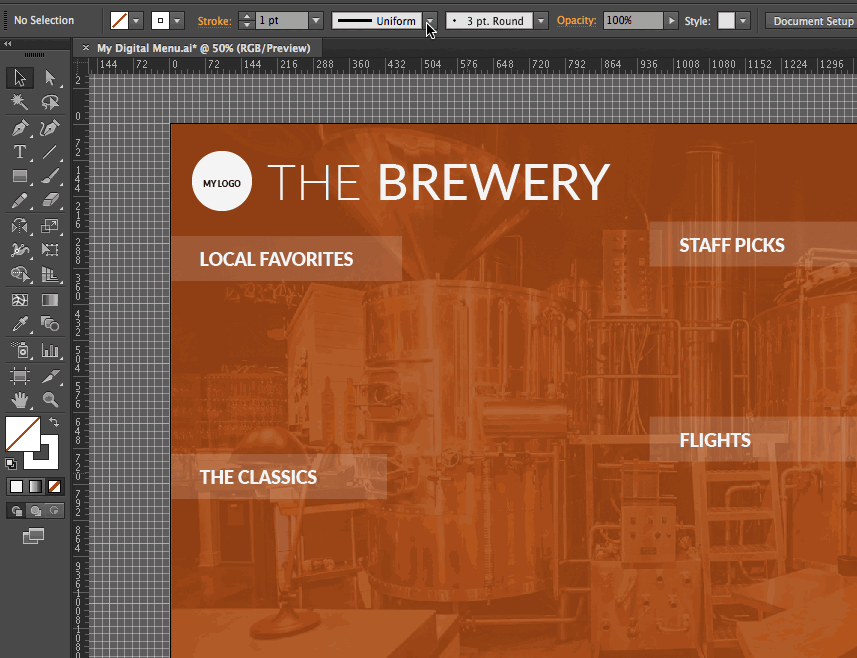Activate the Symbol Sprayer tool
The image size is (857, 658).
point(20,350)
